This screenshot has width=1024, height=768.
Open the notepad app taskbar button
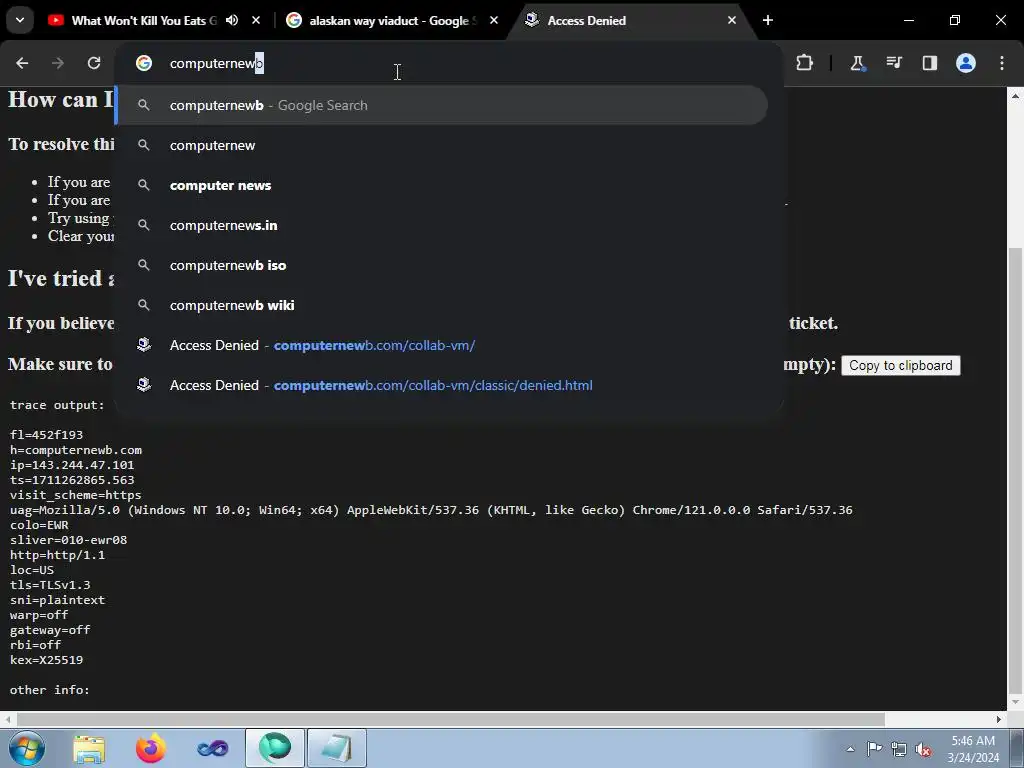(337, 748)
